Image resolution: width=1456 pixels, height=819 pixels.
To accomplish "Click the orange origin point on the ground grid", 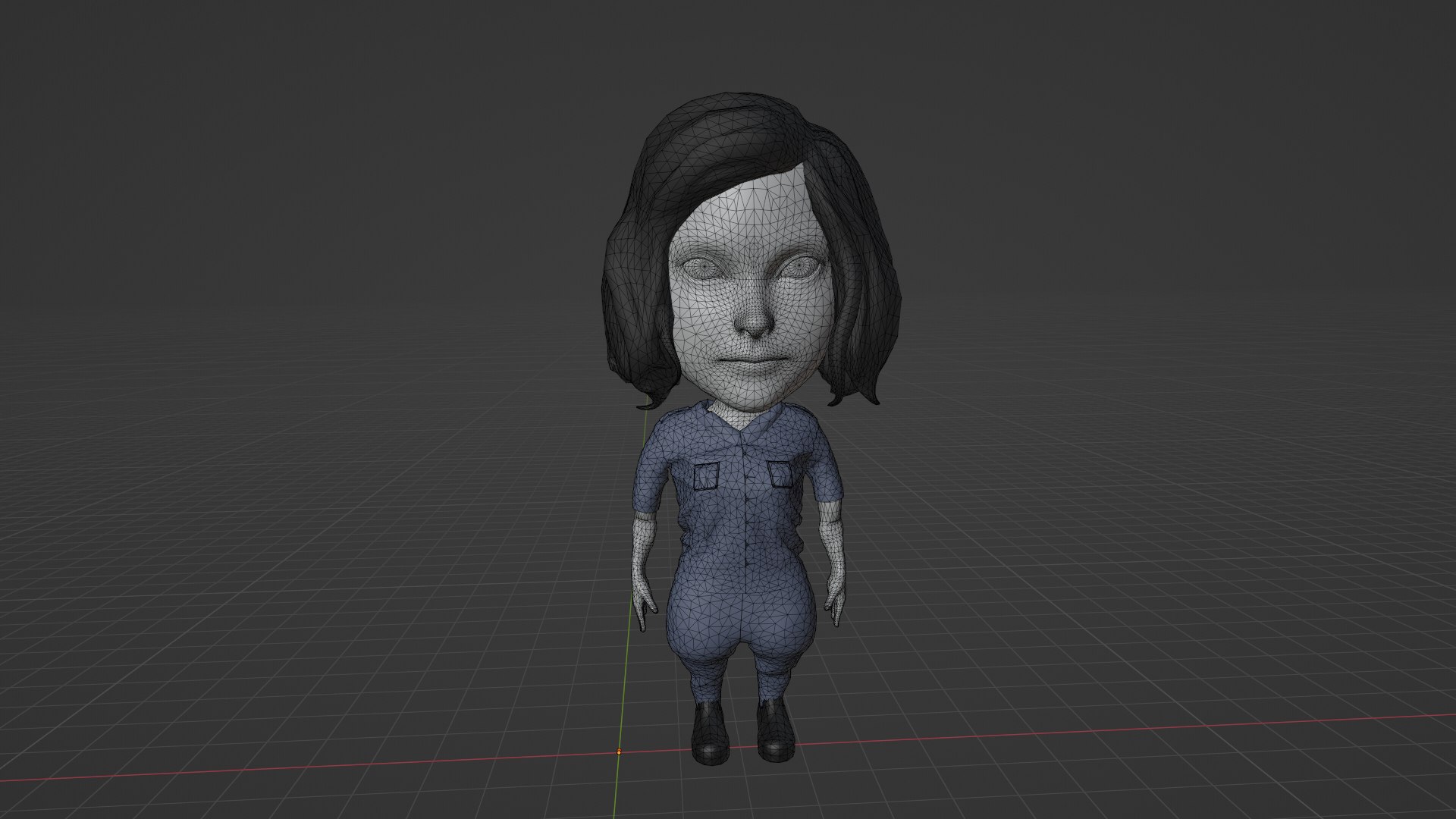I will point(619,752).
